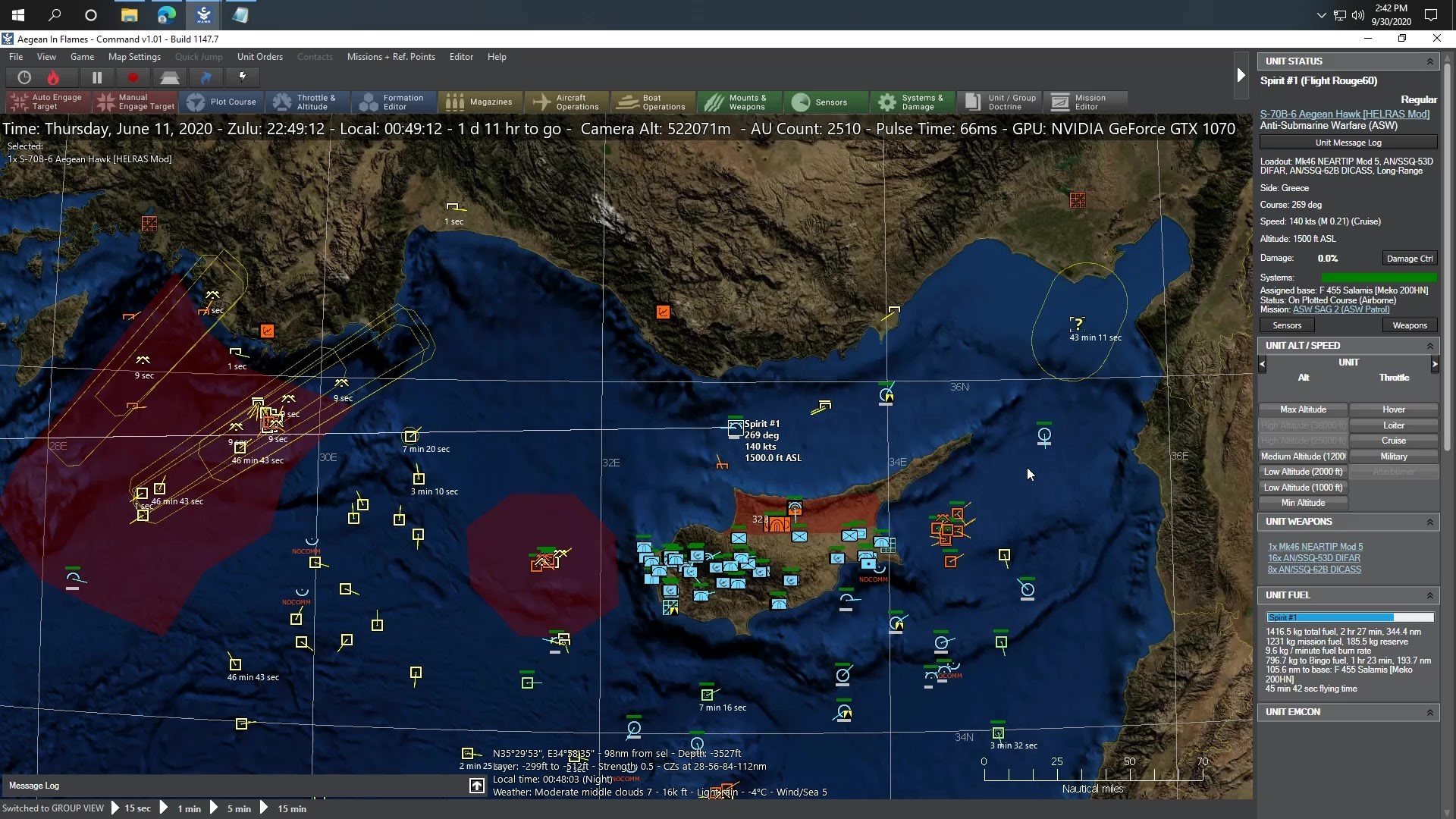This screenshot has width=1456, height=819.
Task: Open the ASW SAG 2 (ASW Patrol) mission link
Action: pos(1341,309)
